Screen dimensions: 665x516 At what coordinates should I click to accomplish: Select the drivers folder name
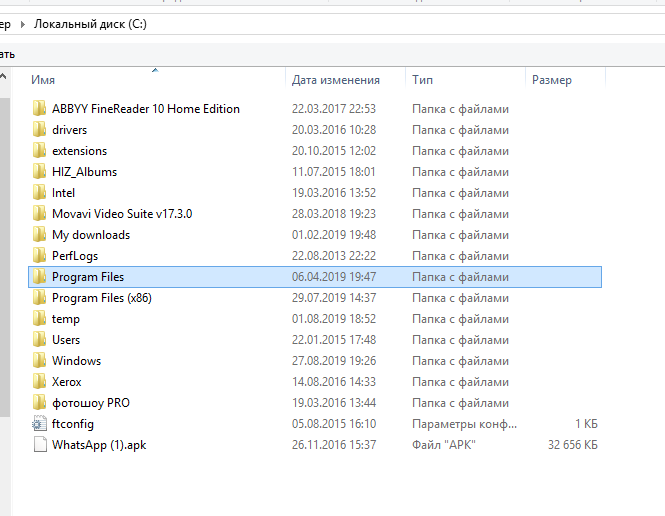point(70,129)
